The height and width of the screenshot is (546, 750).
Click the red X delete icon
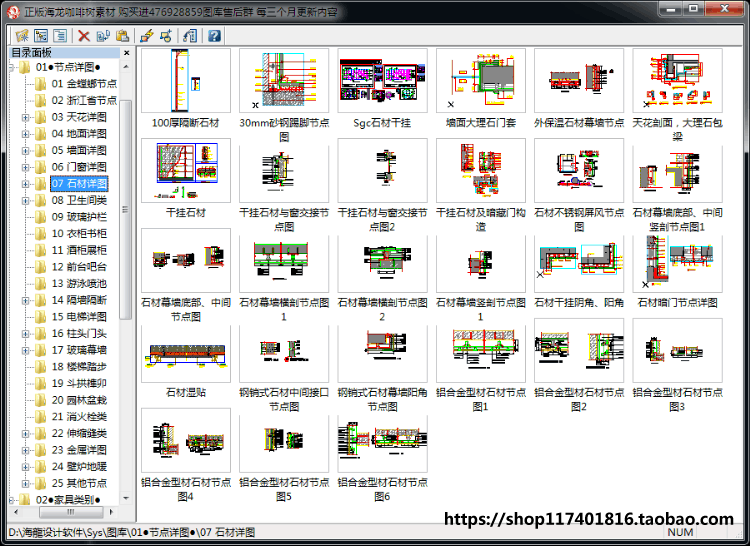pos(84,35)
